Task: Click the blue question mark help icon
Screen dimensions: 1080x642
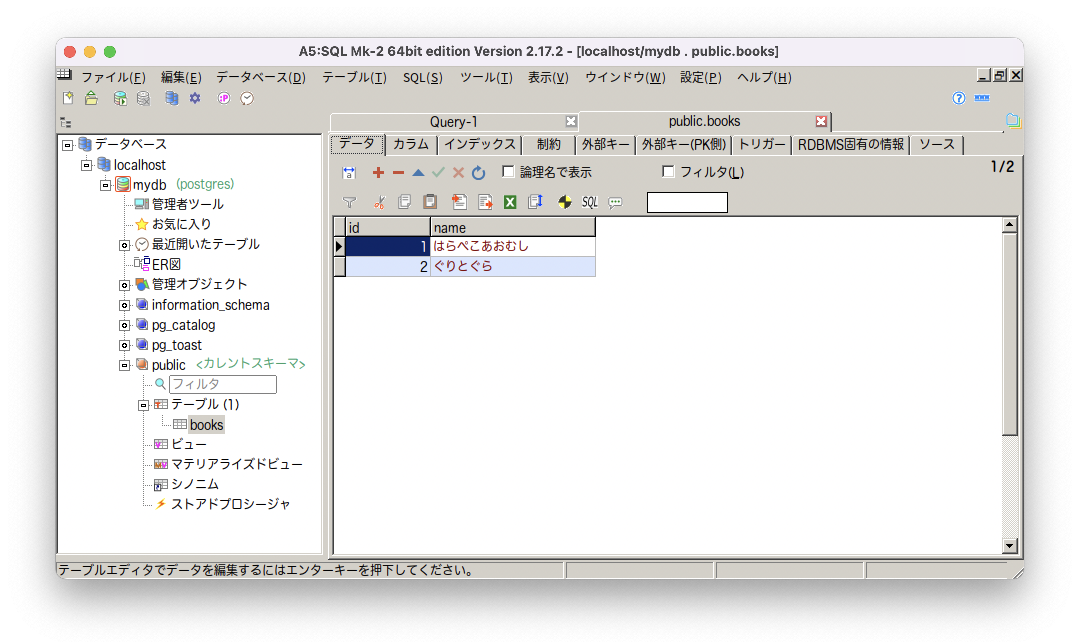Action: (x=959, y=98)
